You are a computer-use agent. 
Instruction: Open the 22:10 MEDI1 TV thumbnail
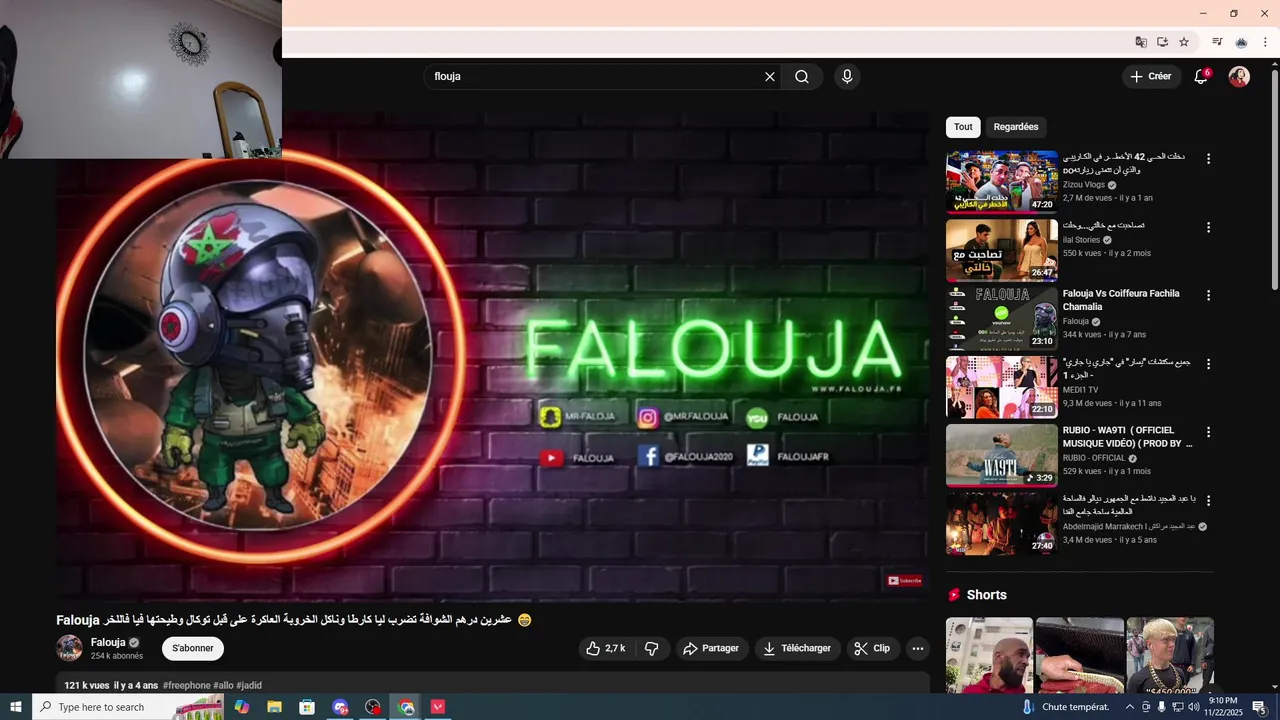1002,387
